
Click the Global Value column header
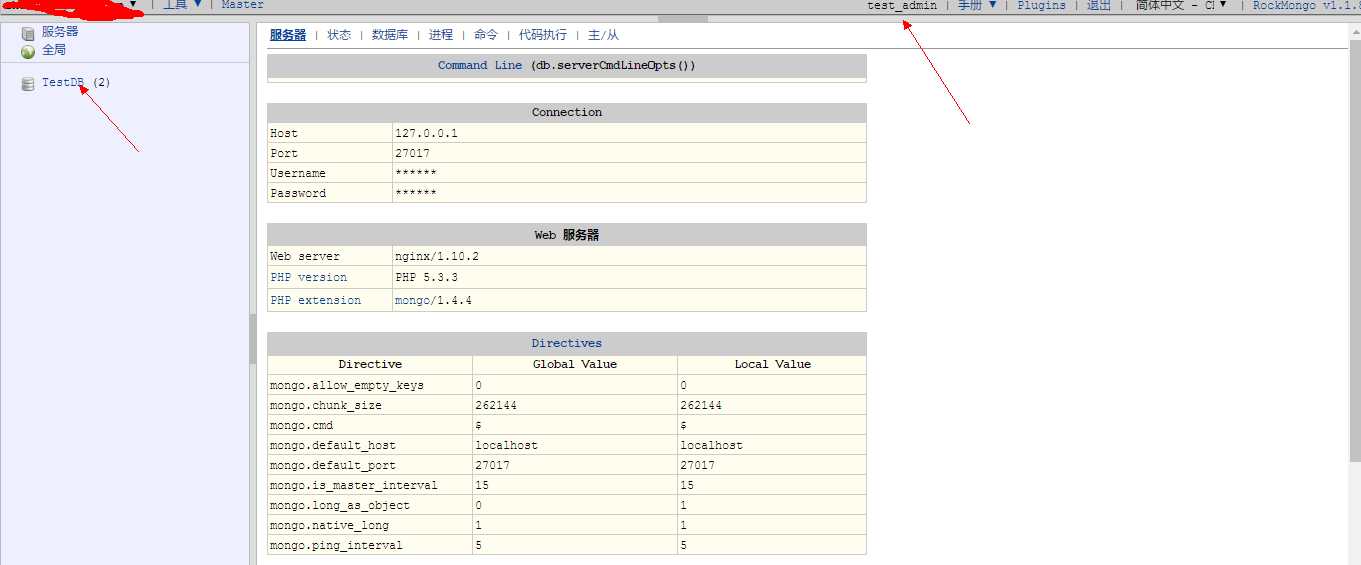click(575, 365)
